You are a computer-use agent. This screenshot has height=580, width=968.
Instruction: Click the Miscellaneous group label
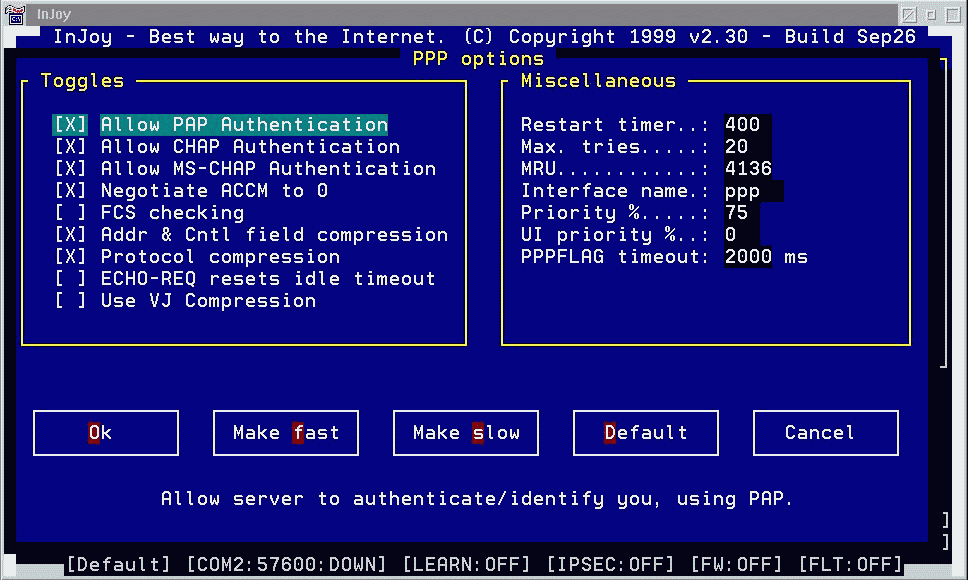[x=598, y=81]
